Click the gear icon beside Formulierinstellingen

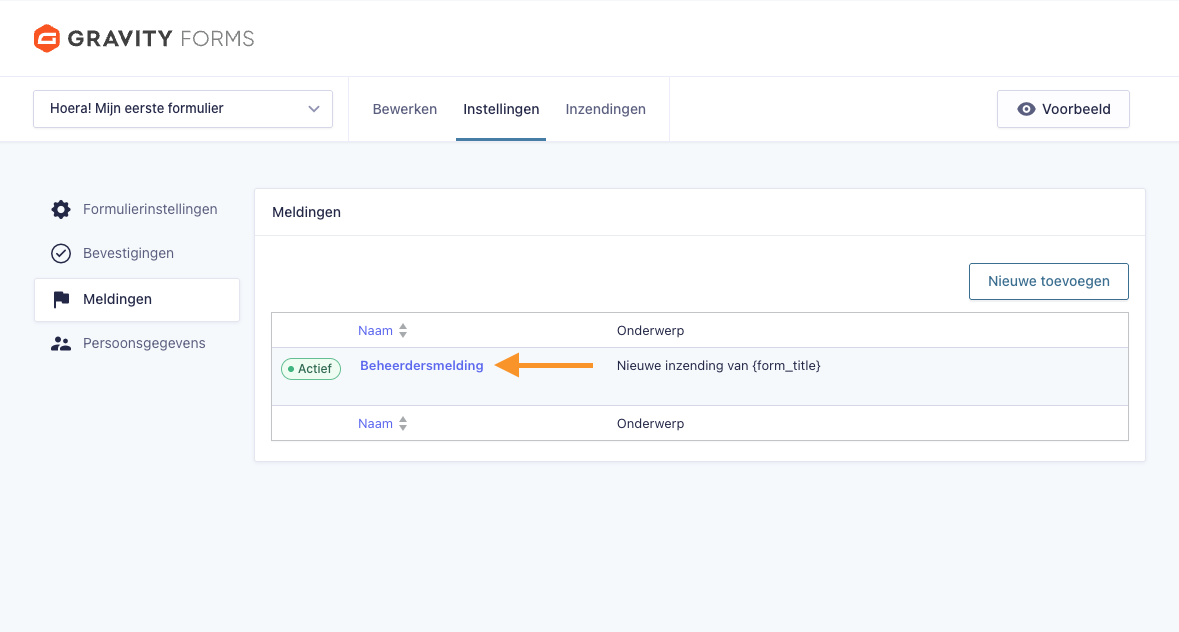coord(61,209)
